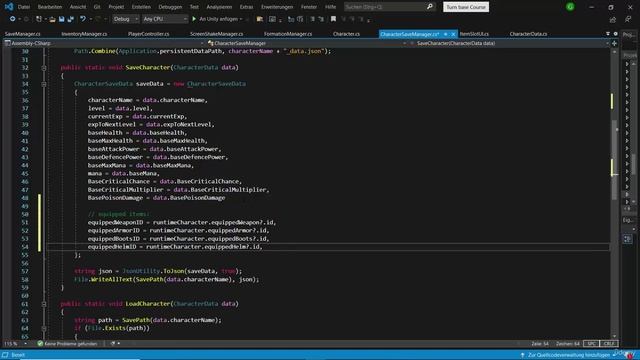Viewport: 640px width, 360px height.
Task: Click the feedback person icon top right
Action: click(x=628, y=19)
